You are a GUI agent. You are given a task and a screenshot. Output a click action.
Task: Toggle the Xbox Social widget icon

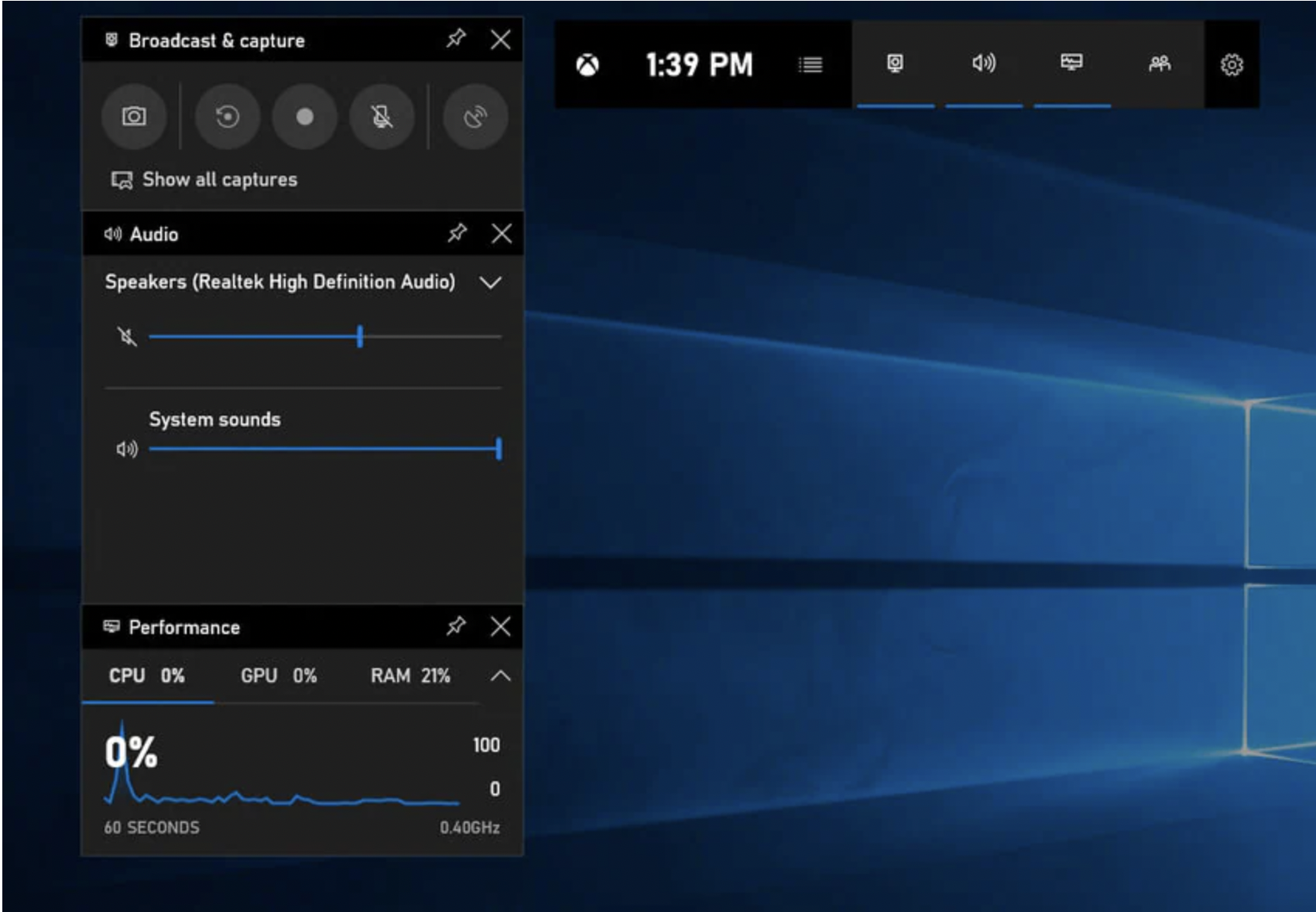[1160, 63]
